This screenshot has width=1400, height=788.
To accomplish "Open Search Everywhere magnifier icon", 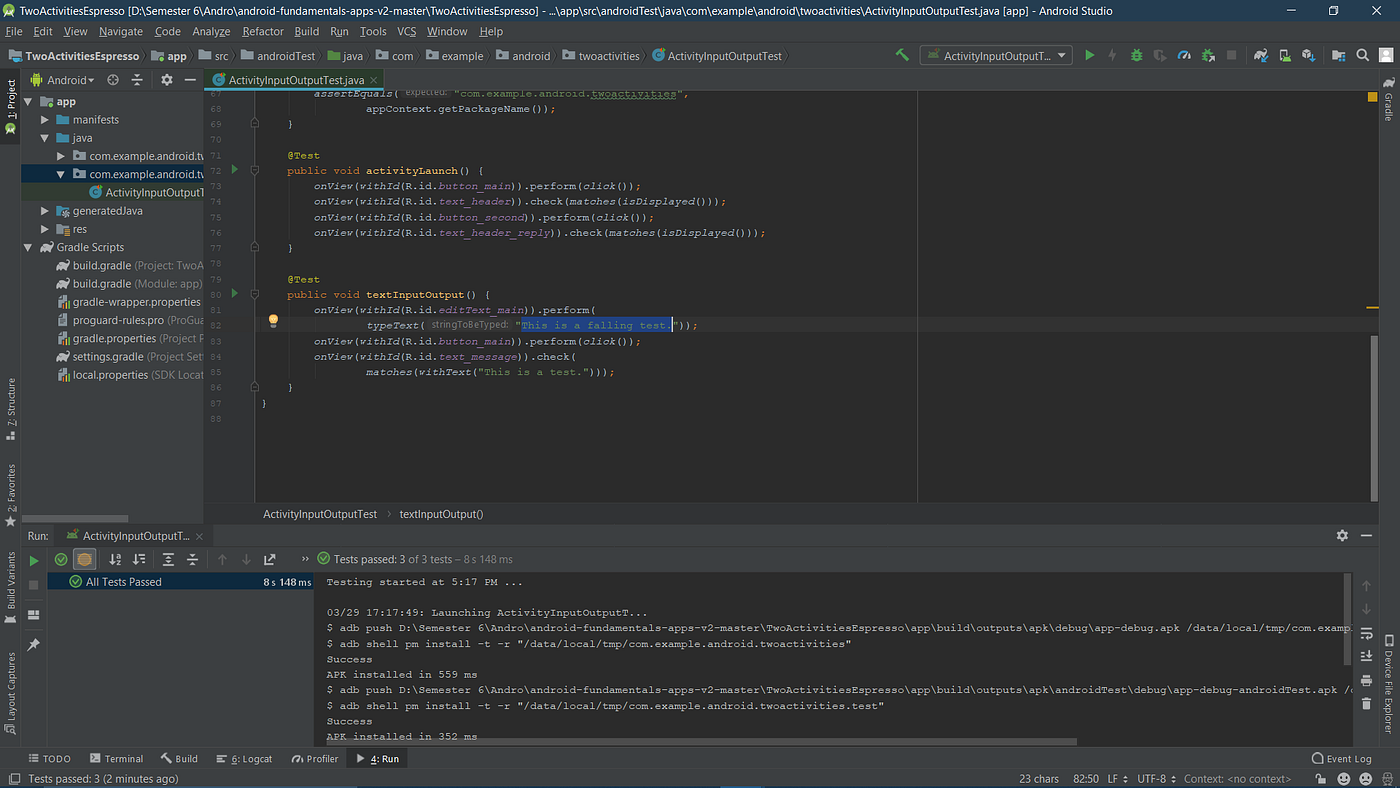I will [1362, 55].
